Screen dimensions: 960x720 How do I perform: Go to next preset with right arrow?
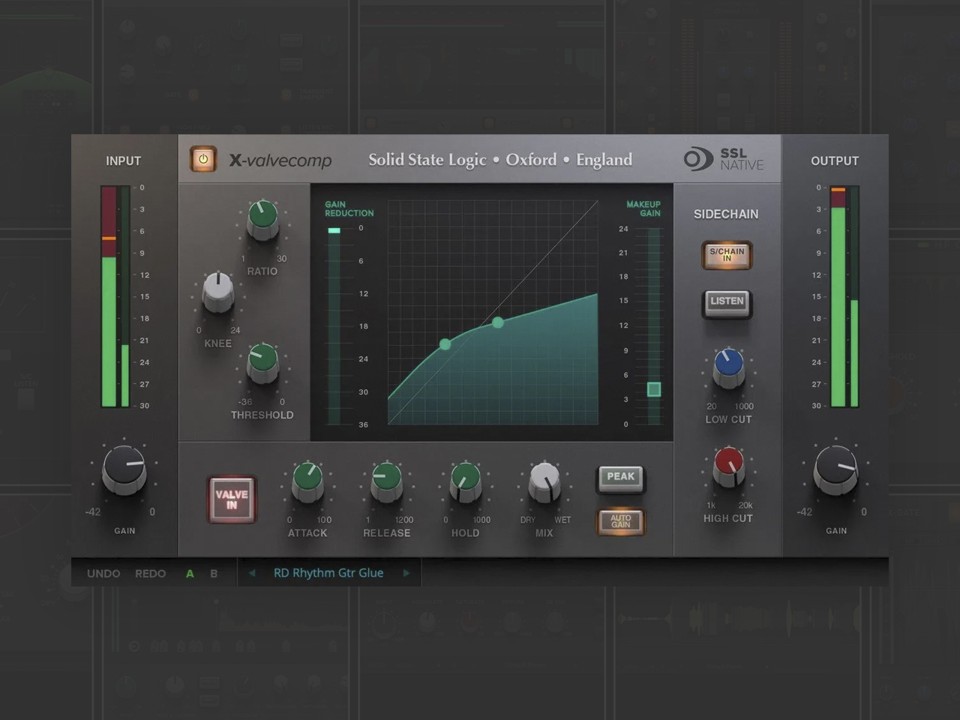click(406, 573)
